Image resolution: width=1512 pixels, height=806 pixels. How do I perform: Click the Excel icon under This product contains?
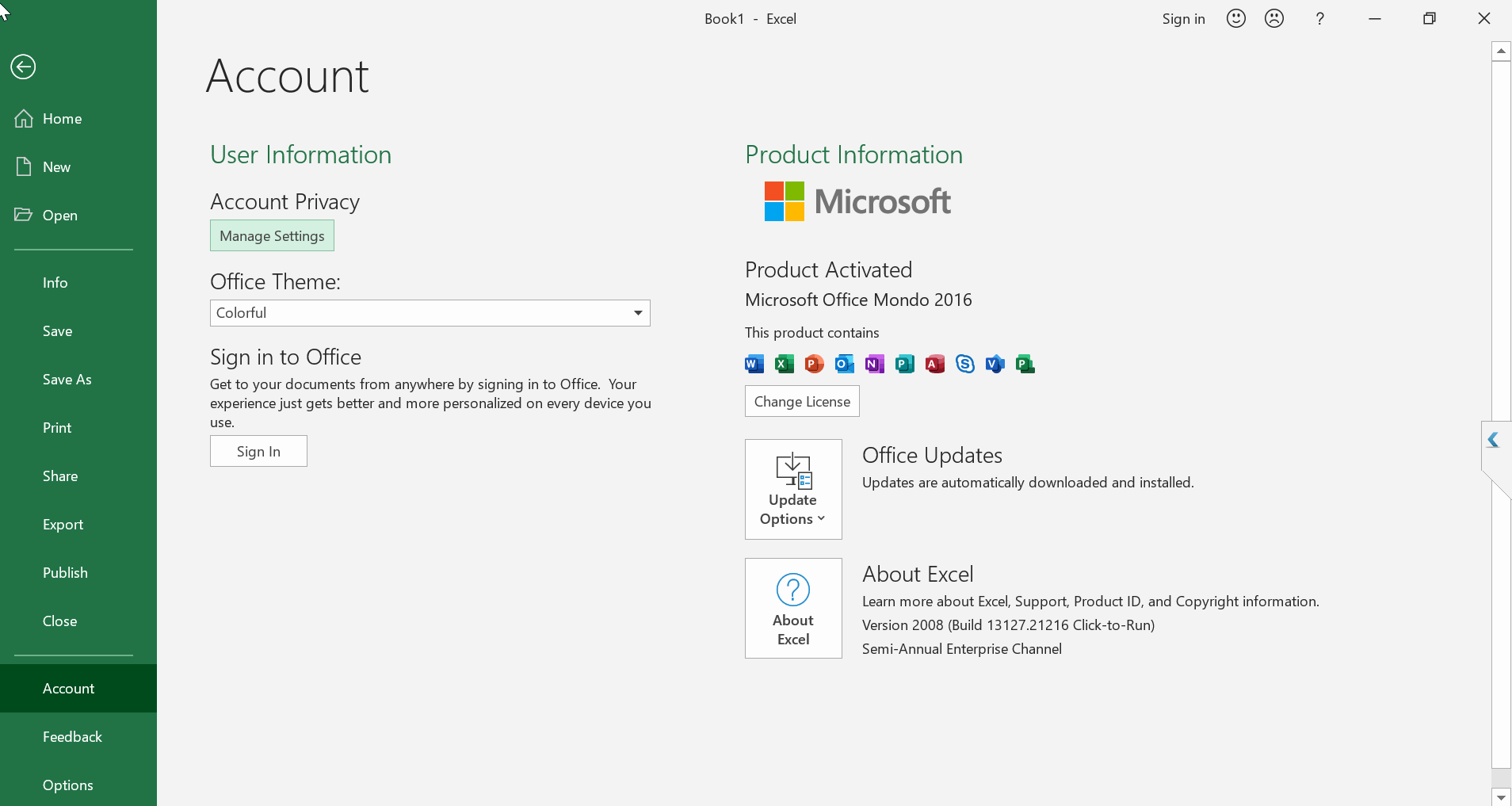point(785,364)
